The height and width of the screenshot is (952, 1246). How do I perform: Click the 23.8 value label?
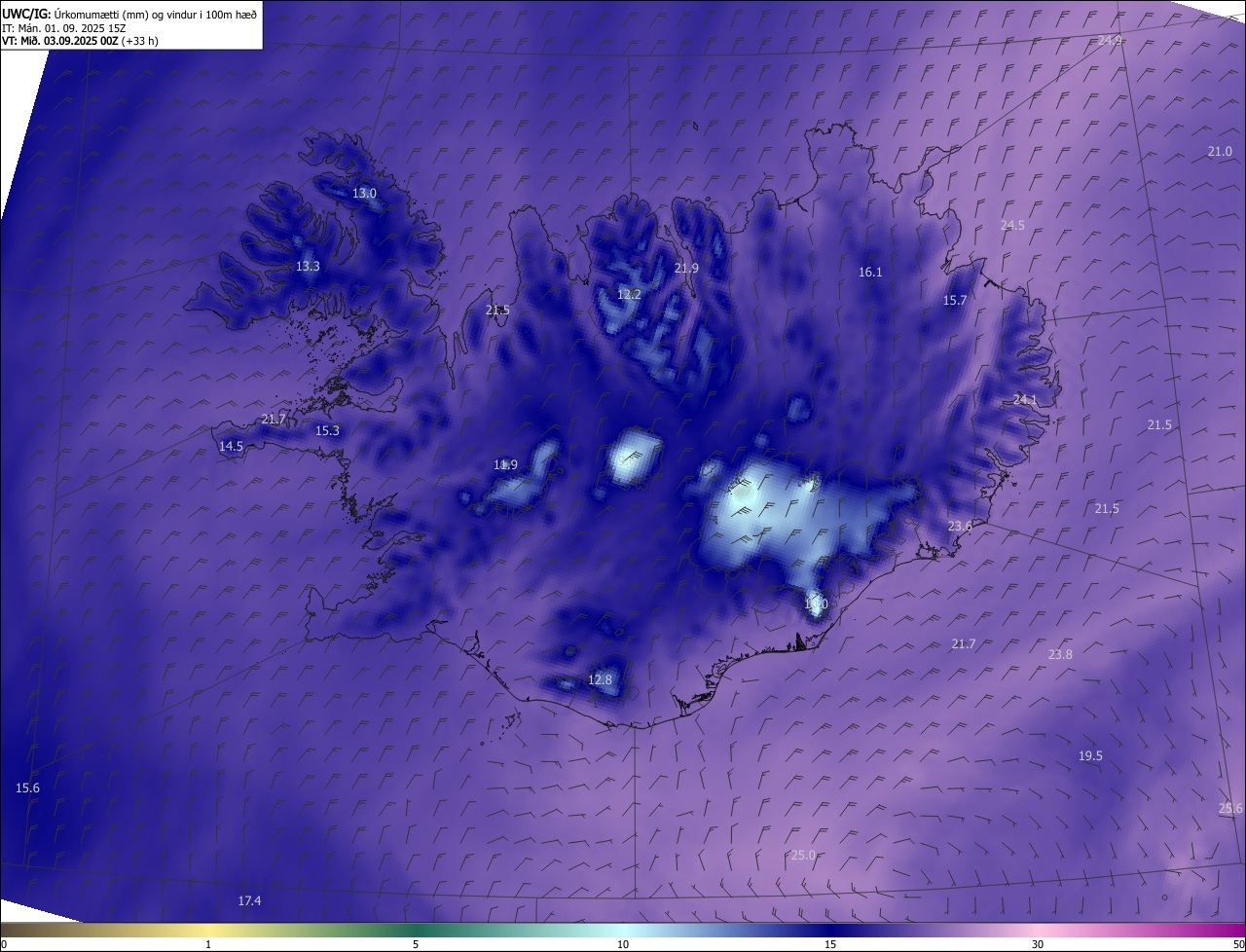click(x=1060, y=654)
